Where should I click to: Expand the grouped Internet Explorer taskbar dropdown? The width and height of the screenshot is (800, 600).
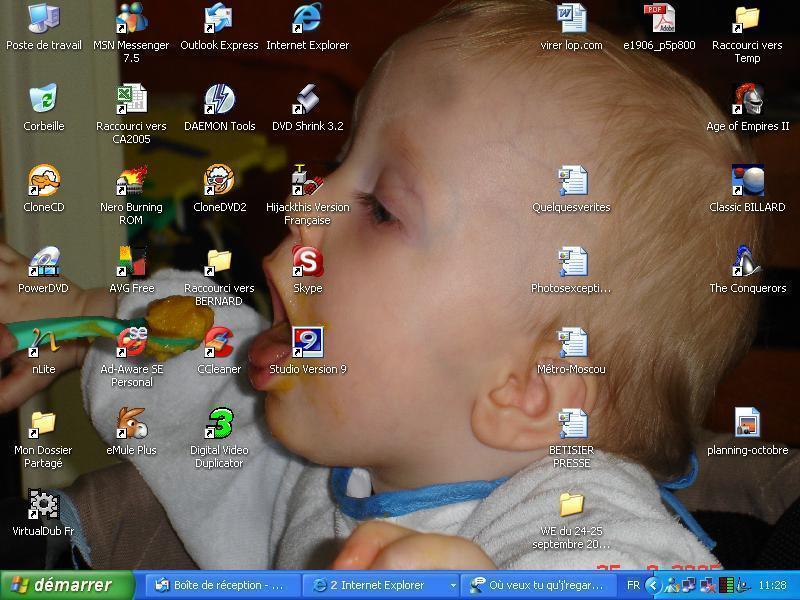453,585
